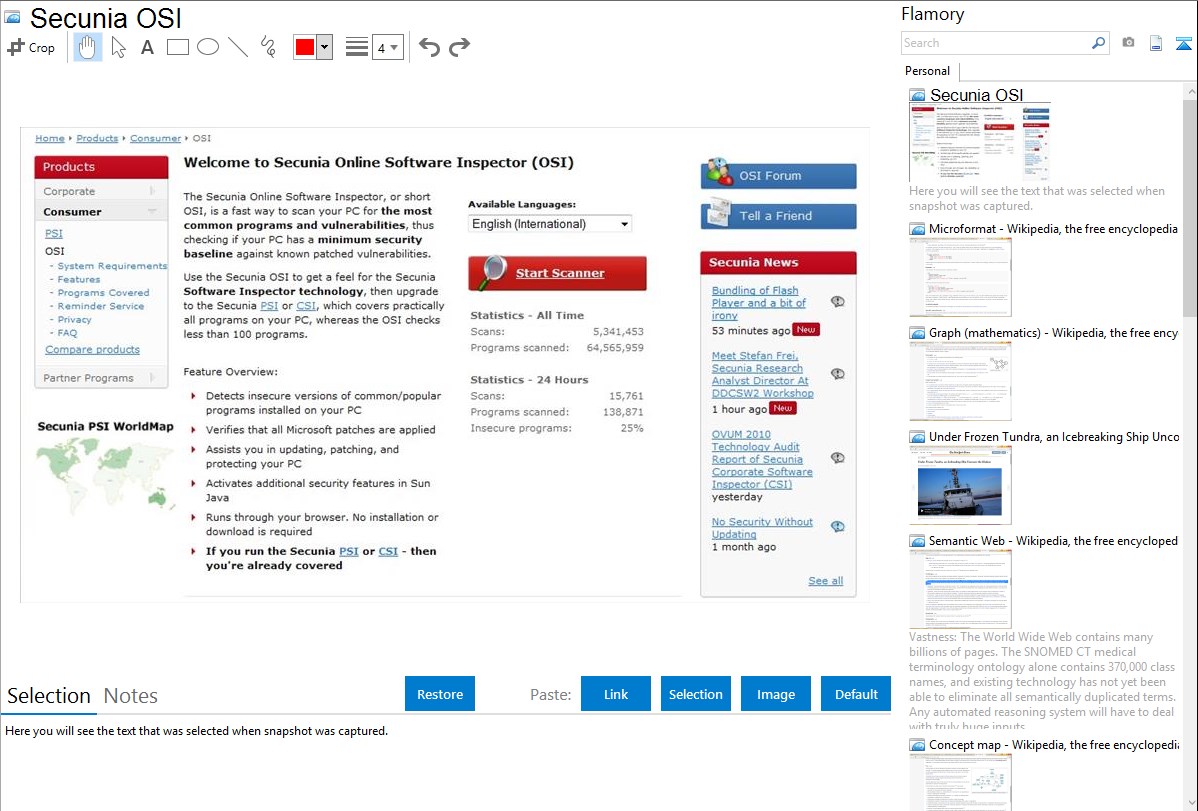The height and width of the screenshot is (811, 1198).
Task: Click the Secunia PSI WorldMap image
Action: [x=105, y=474]
